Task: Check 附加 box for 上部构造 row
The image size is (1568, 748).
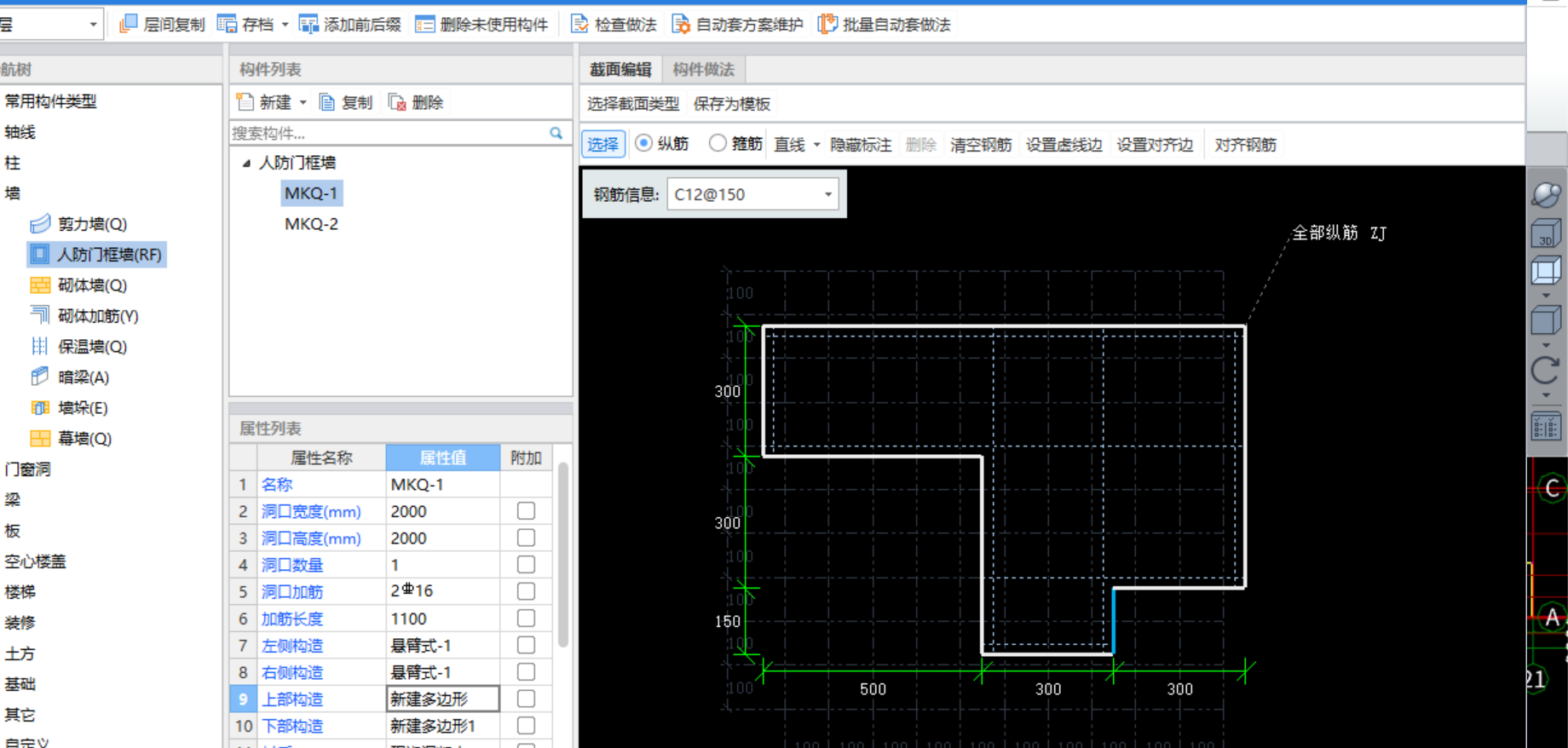Action: (526, 699)
